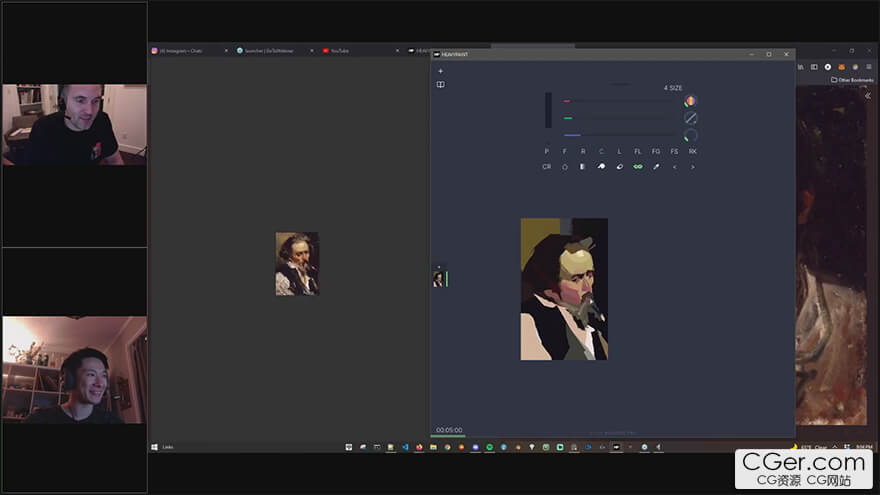Toggle the FG mode button

(656, 151)
